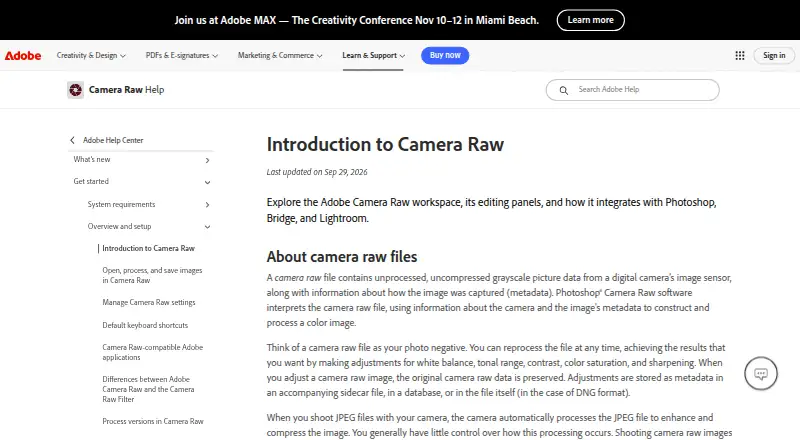
Task: Select System requirements in the sidebar
Action: point(121,204)
